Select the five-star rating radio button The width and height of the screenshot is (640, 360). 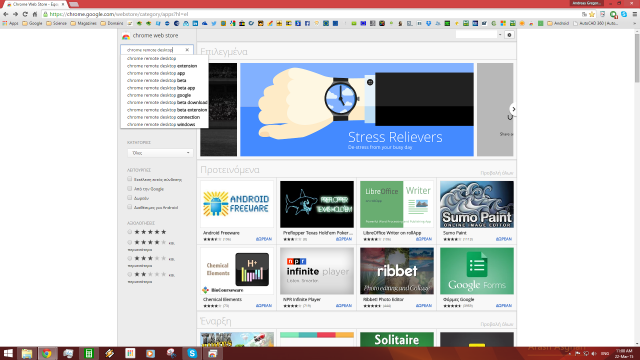click(x=129, y=232)
